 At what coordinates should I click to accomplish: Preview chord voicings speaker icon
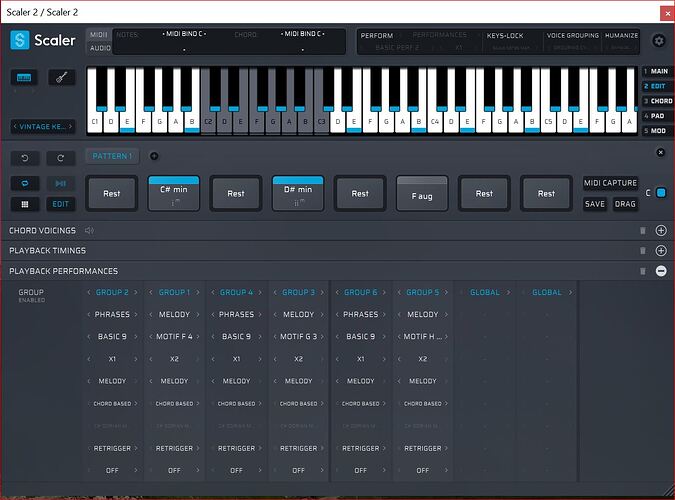pos(89,230)
